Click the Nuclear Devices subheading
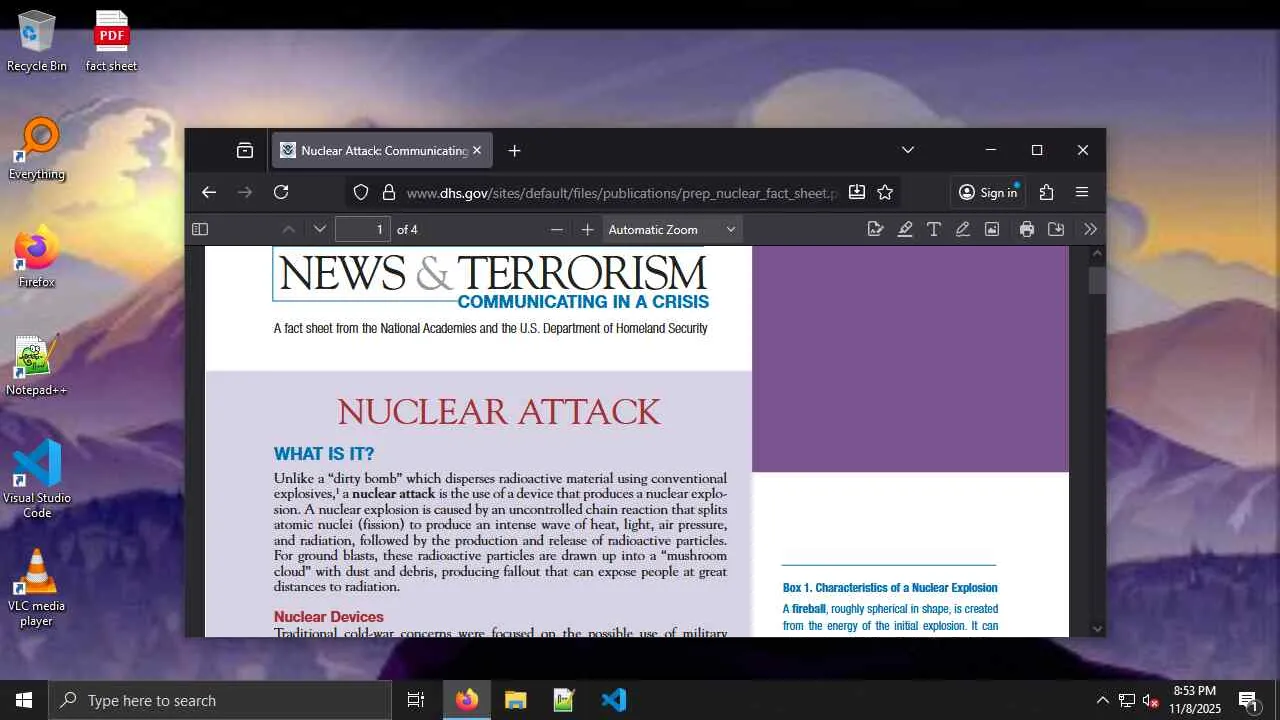This screenshot has height=720, width=1280. click(329, 617)
